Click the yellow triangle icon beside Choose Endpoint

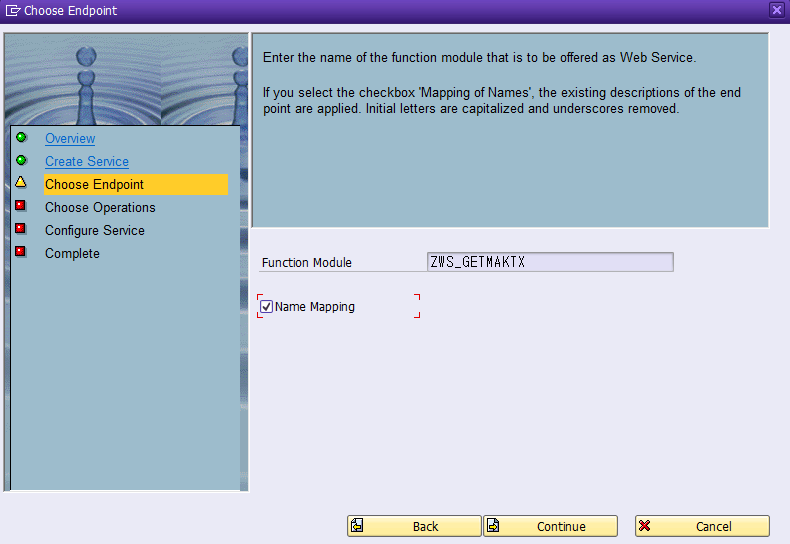point(21,182)
